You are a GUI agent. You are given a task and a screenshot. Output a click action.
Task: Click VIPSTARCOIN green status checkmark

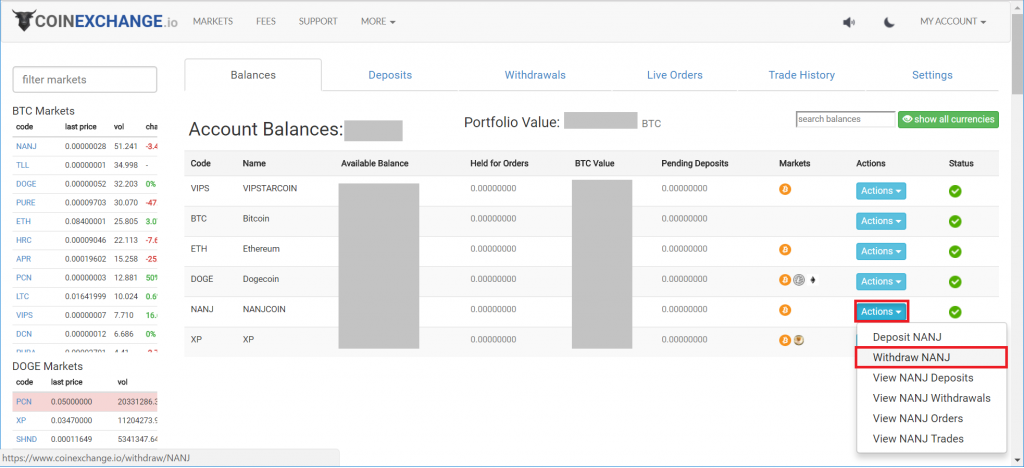pyautogui.click(x=955, y=191)
